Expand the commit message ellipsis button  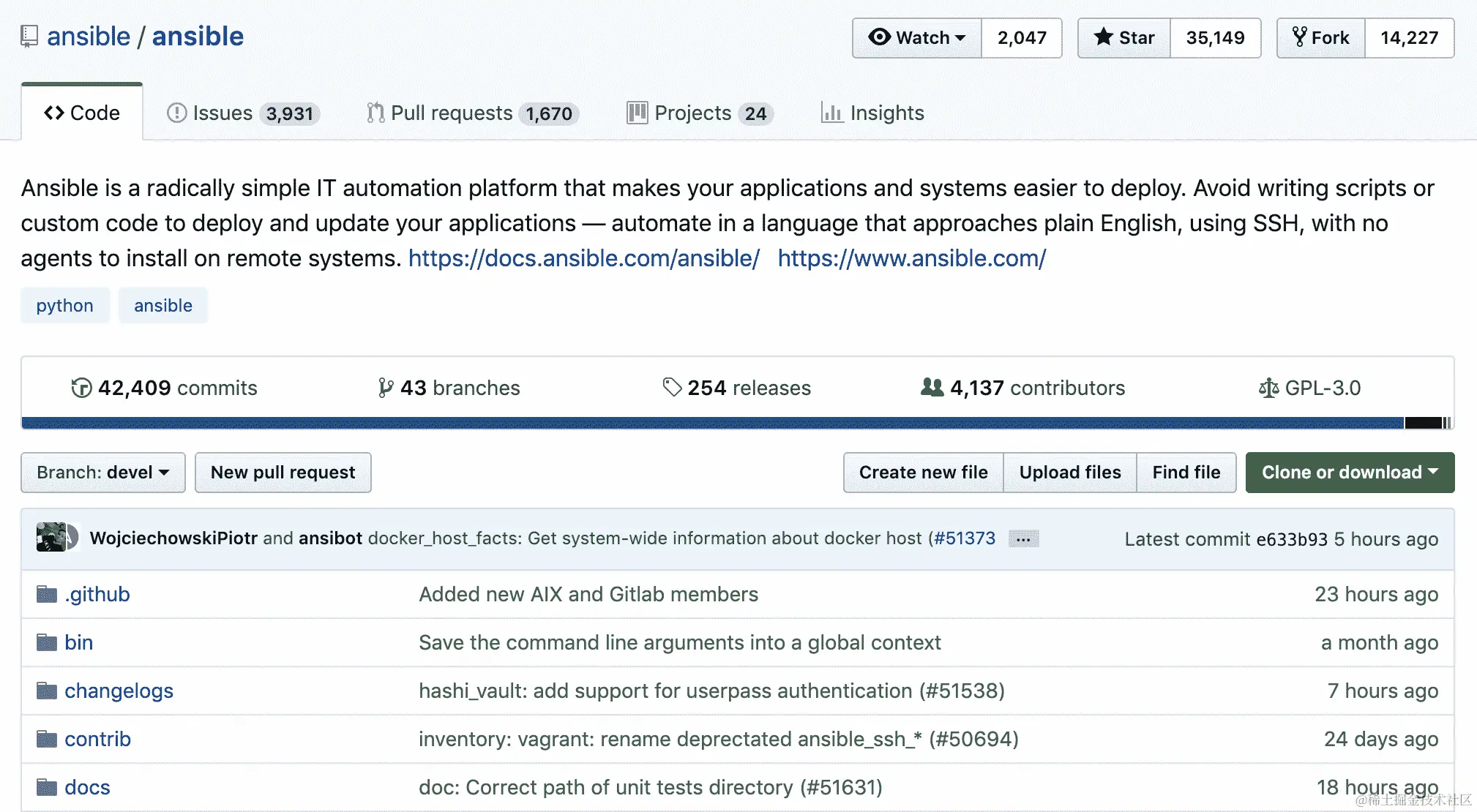[x=1023, y=539]
